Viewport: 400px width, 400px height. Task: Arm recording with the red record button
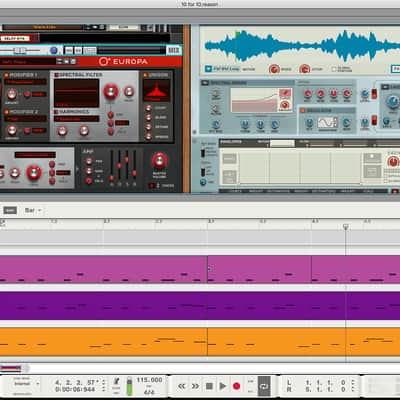236,386
